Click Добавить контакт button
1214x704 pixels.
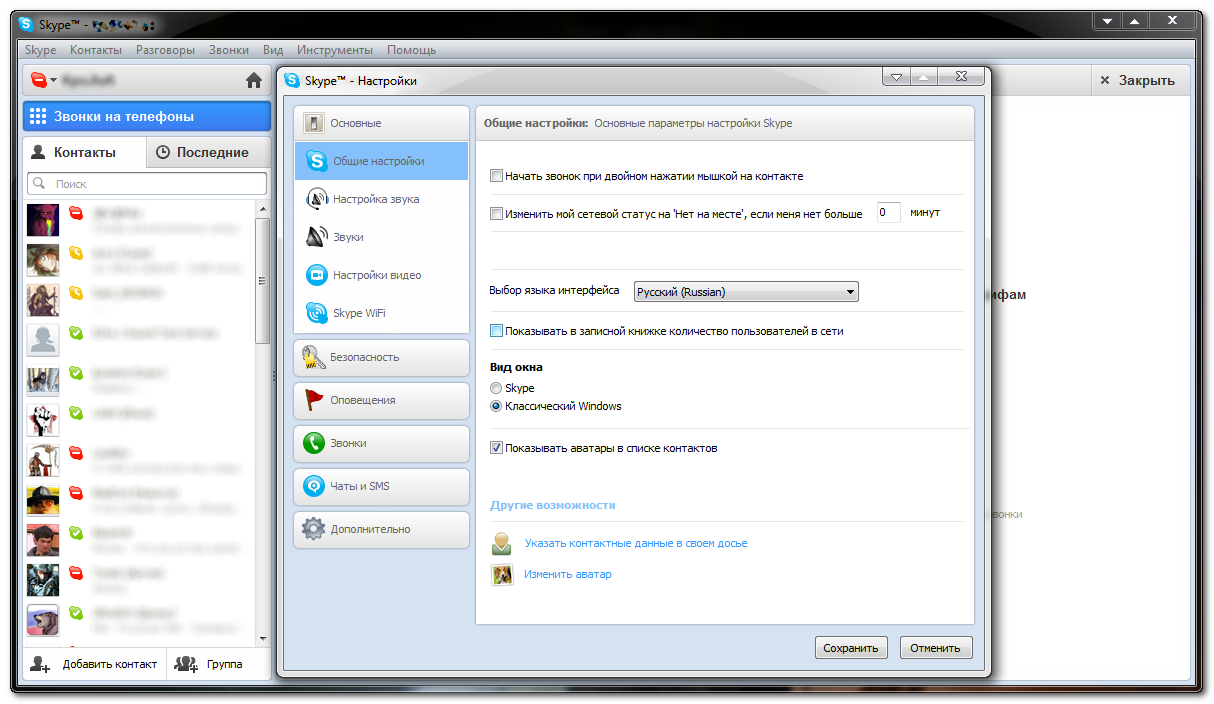click(x=94, y=664)
